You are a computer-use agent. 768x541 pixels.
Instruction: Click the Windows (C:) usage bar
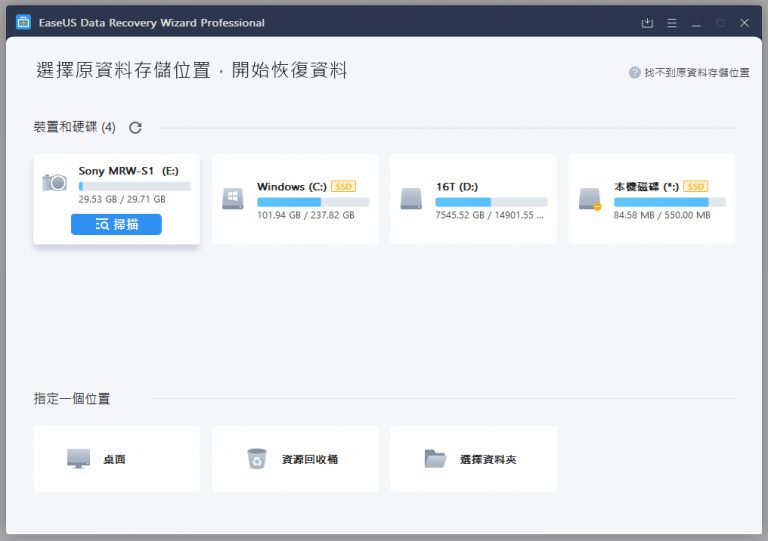point(313,202)
